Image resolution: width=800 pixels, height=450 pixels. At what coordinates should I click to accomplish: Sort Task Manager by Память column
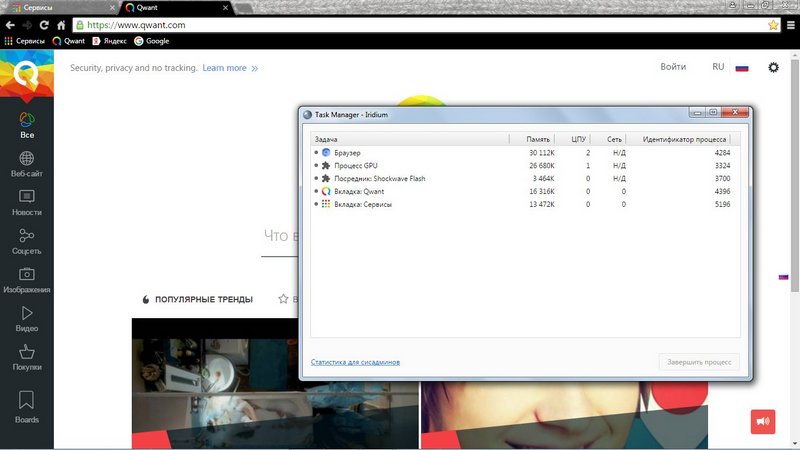pos(532,139)
